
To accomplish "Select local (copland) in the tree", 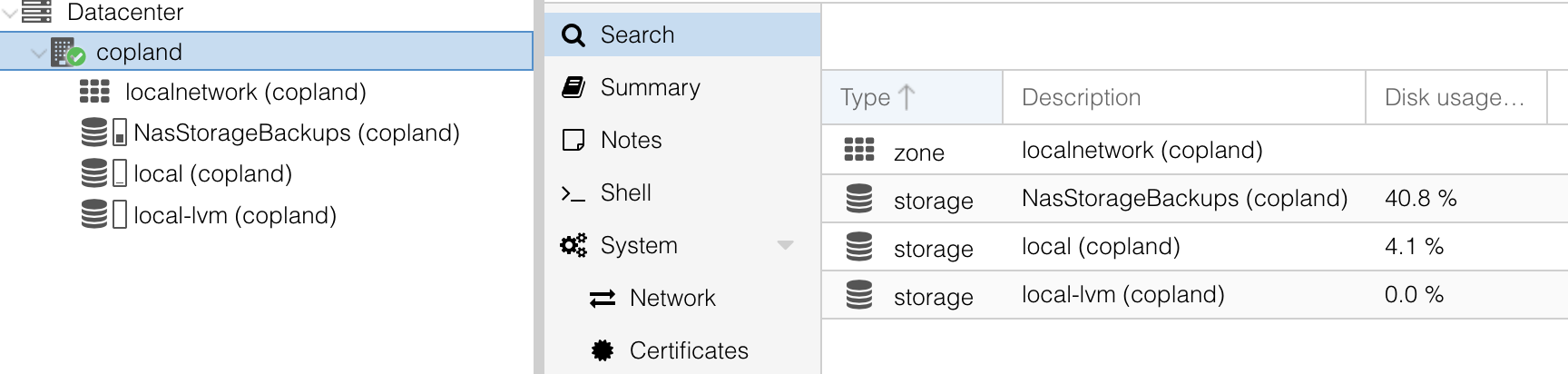I will (x=212, y=173).
